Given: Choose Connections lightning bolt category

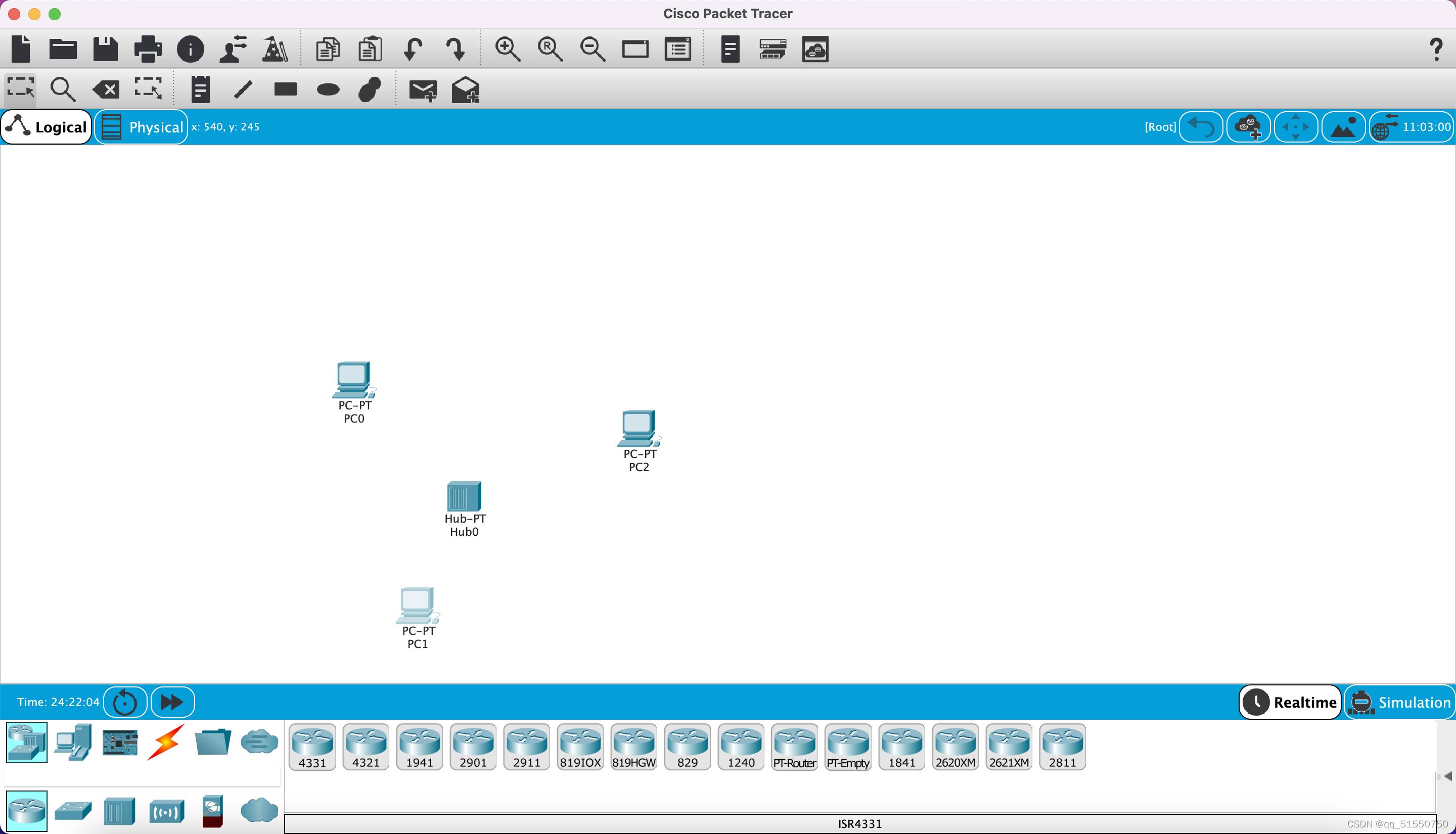Looking at the screenshot, I should (x=166, y=743).
